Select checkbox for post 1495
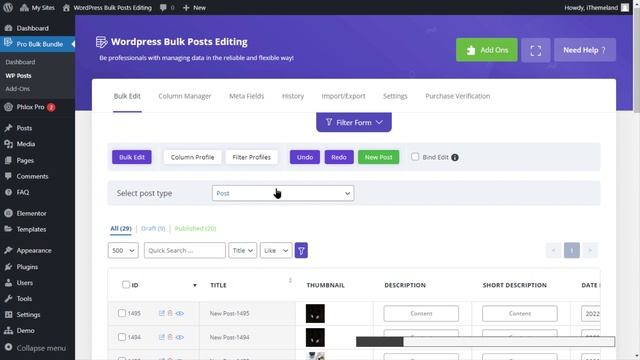This screenshot has width=640, height=360. click(122, 313)
